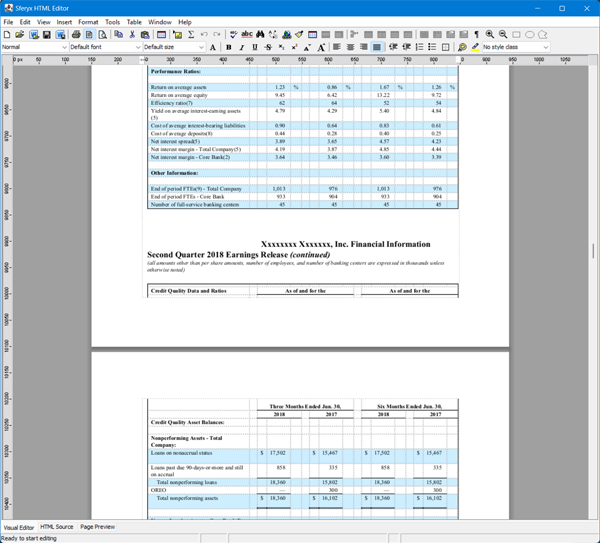Switch to the HTML Source tab

point(57,526)
